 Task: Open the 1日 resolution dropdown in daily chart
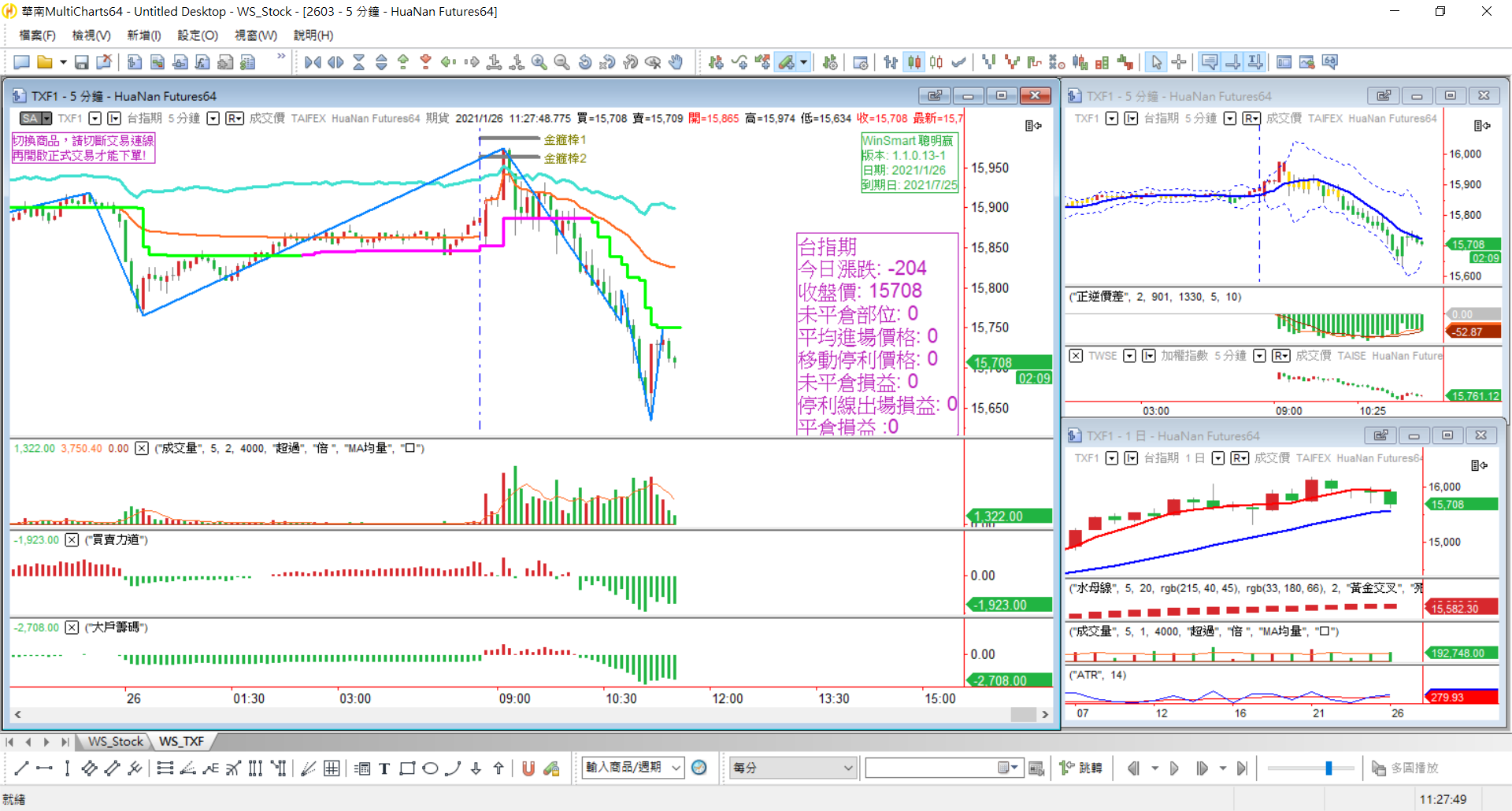[1217, 458]
